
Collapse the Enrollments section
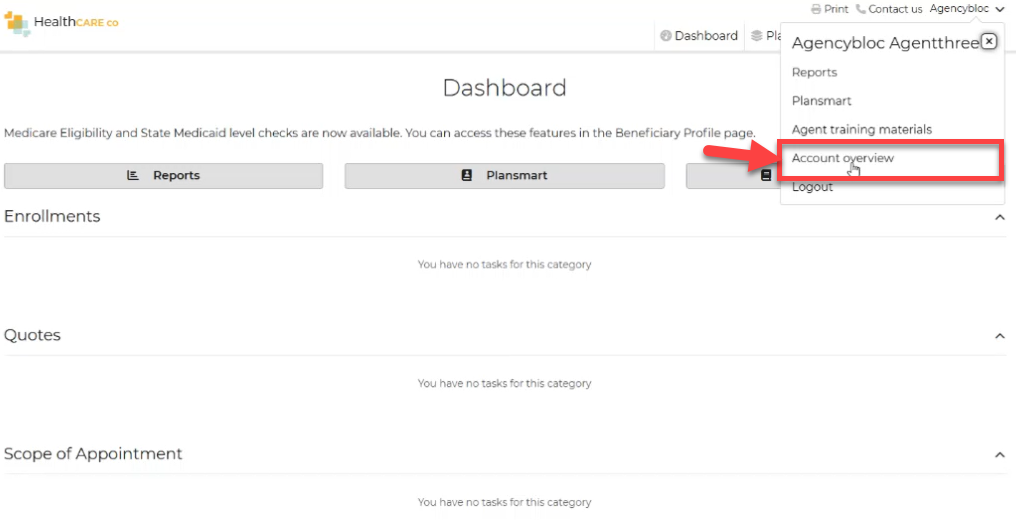tap(1000, 217)
